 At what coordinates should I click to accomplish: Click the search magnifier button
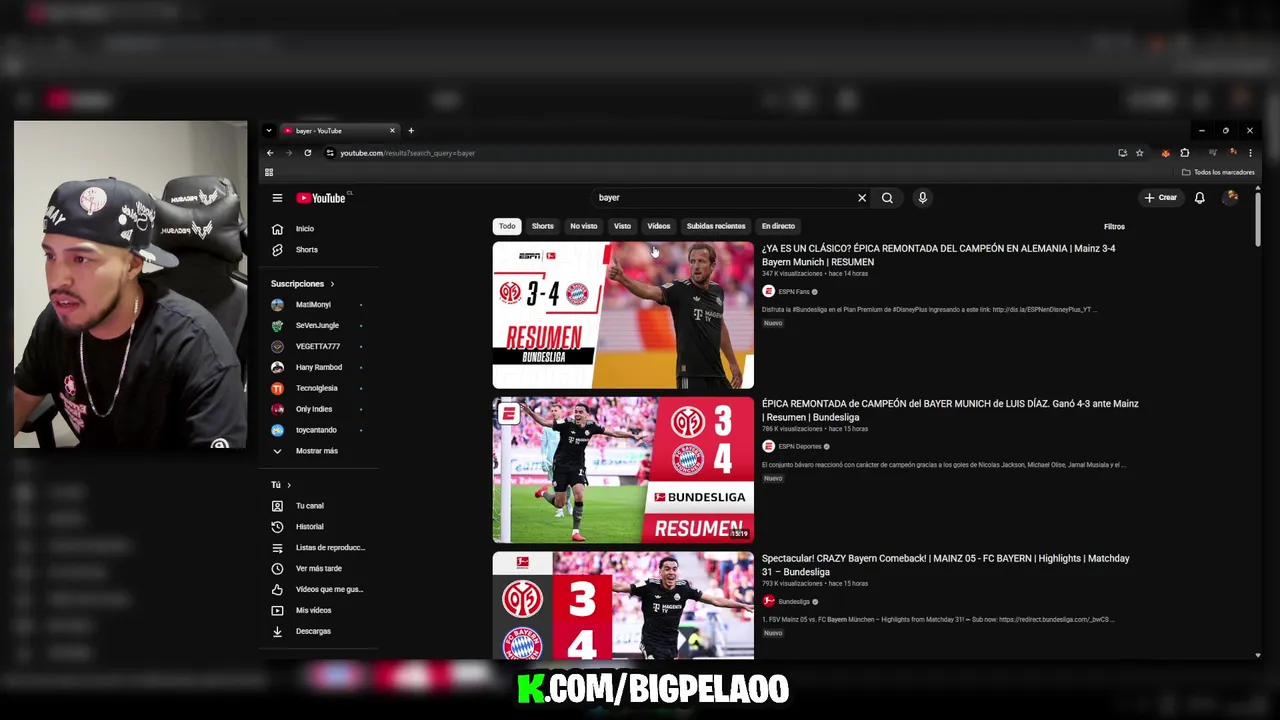[887, 198]
